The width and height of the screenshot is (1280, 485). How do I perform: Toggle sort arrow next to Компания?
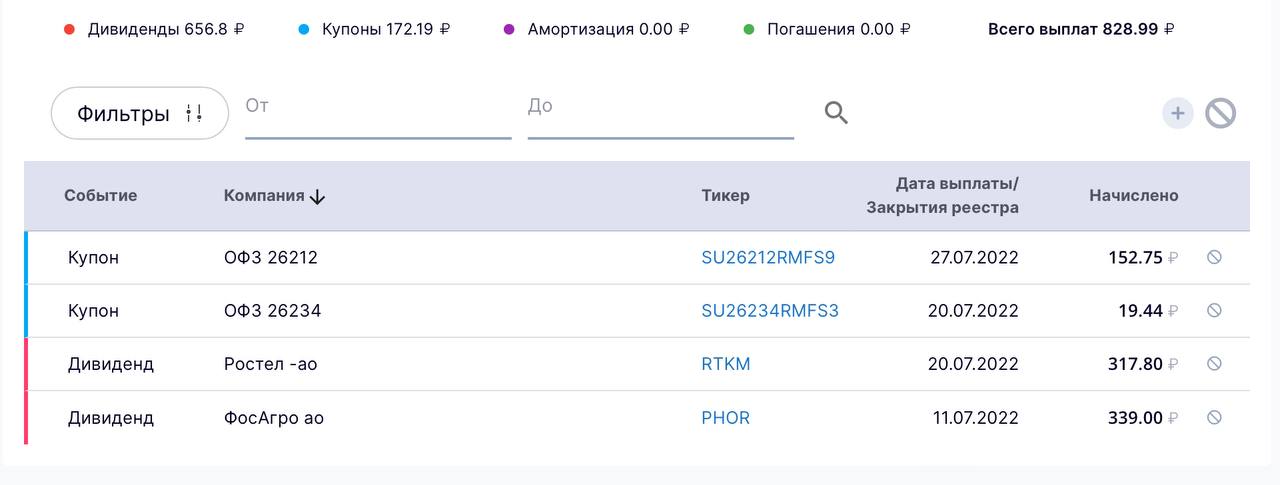click(317, 197)
